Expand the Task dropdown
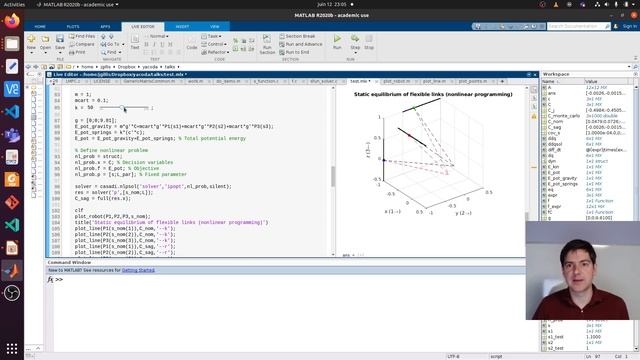Screen dimensions: 640x360 (211, 36)
